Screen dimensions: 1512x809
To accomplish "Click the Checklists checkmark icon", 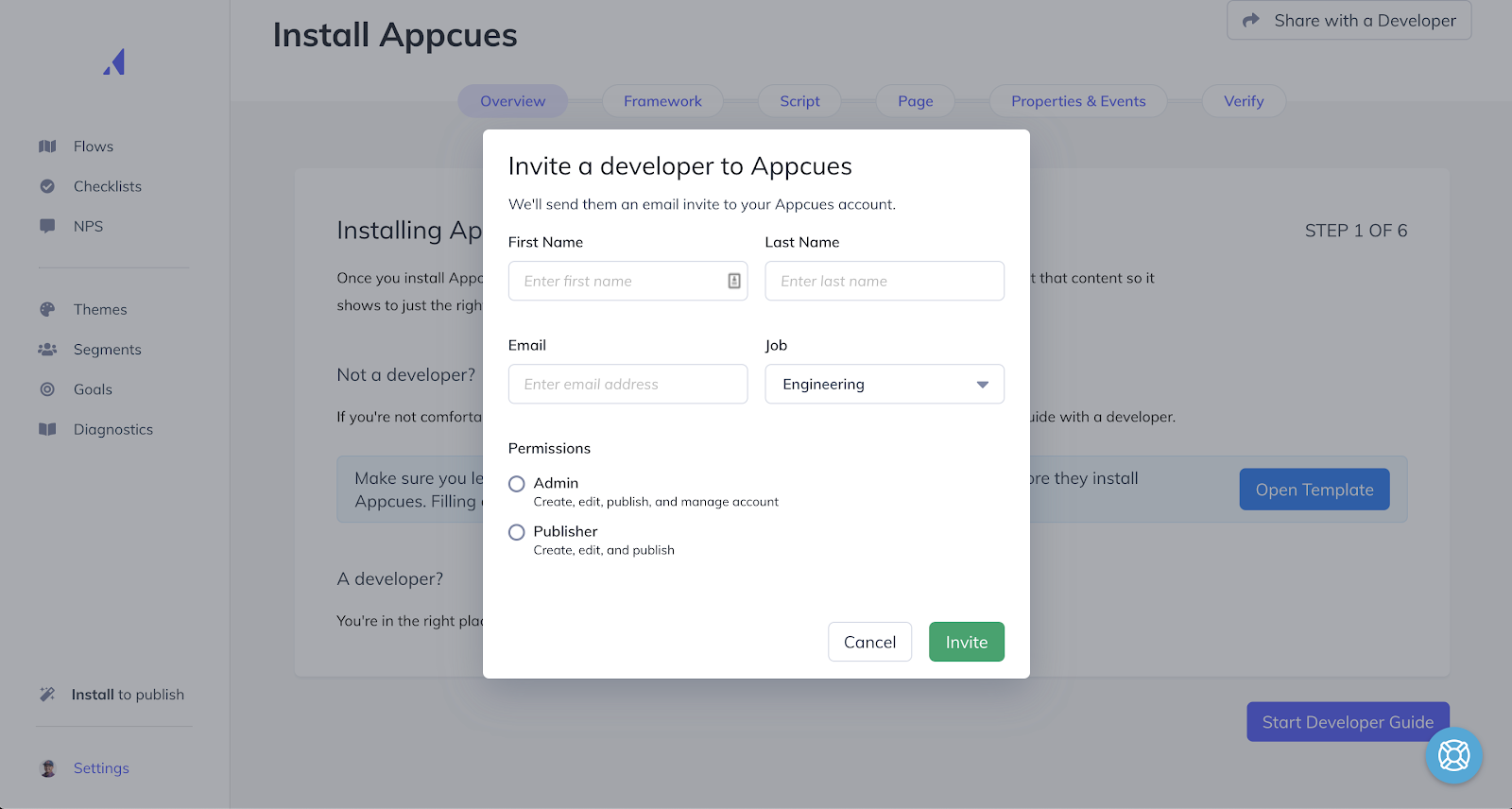I will pos(47,186).
